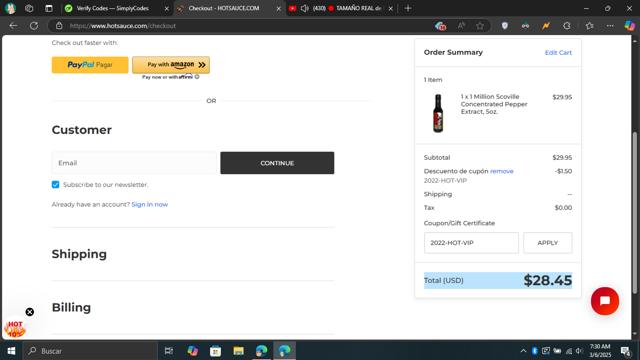The height and width of the screenshot is (360, 640).
Task: Open the glasses extension icon
Action: click(x=525, y=26)
